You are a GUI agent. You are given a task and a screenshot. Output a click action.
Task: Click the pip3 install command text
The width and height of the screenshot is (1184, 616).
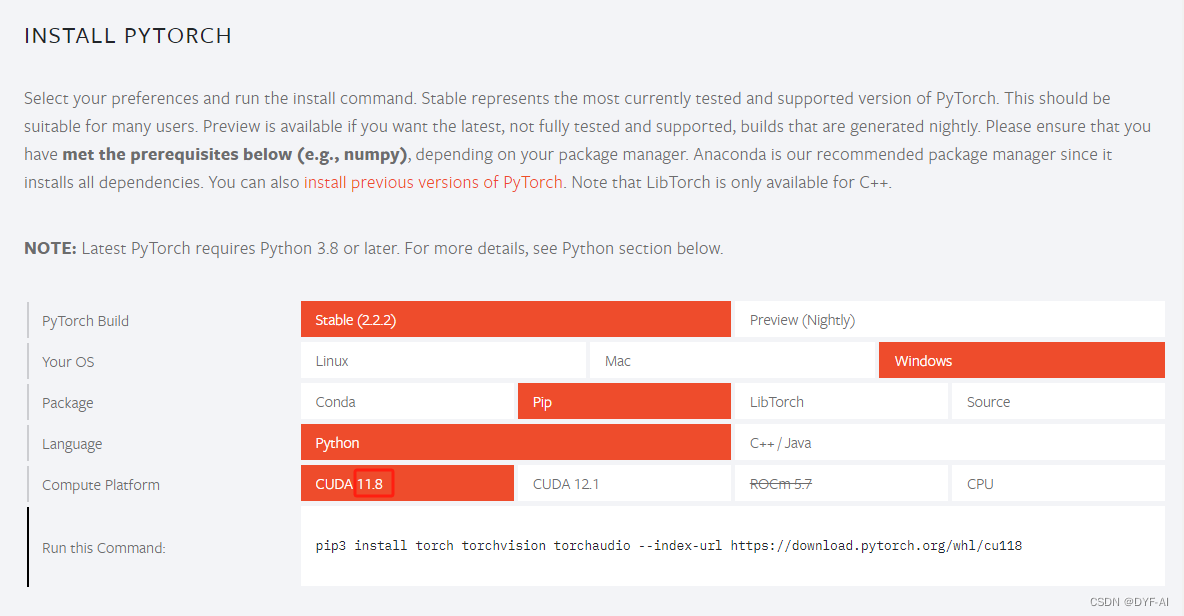point(668,546)
